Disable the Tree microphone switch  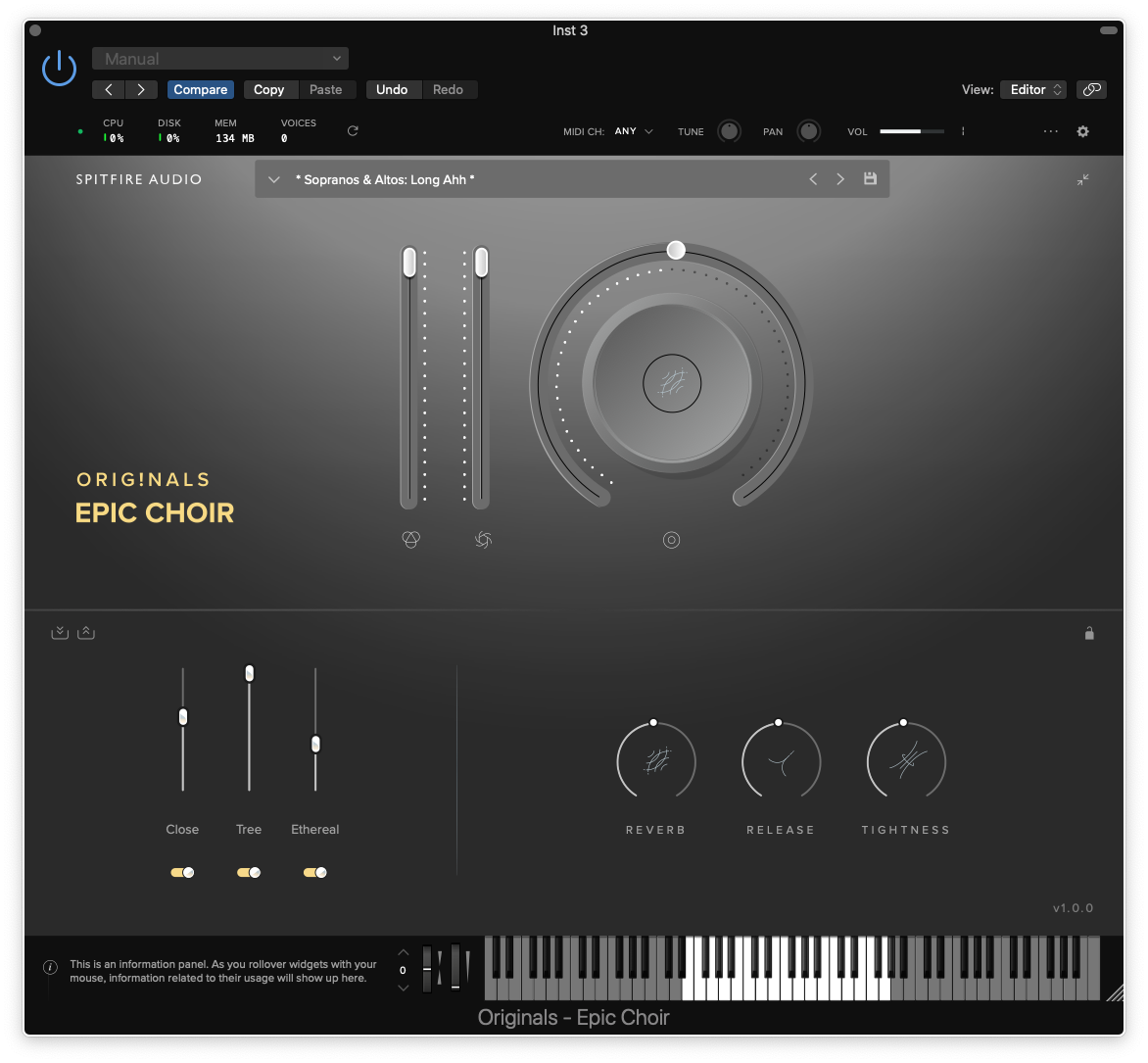(x=249, y=872)
